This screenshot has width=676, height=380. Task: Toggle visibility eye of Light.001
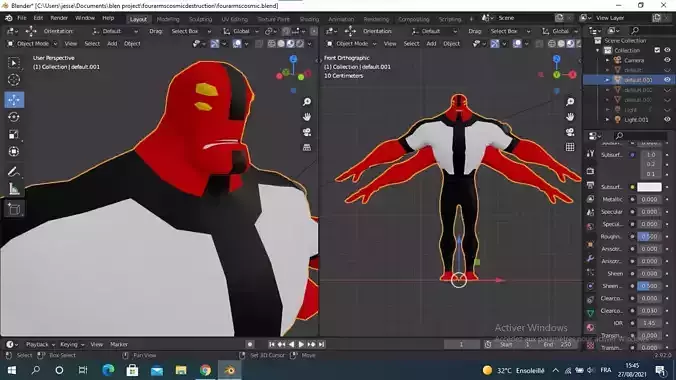coord(667,119)
